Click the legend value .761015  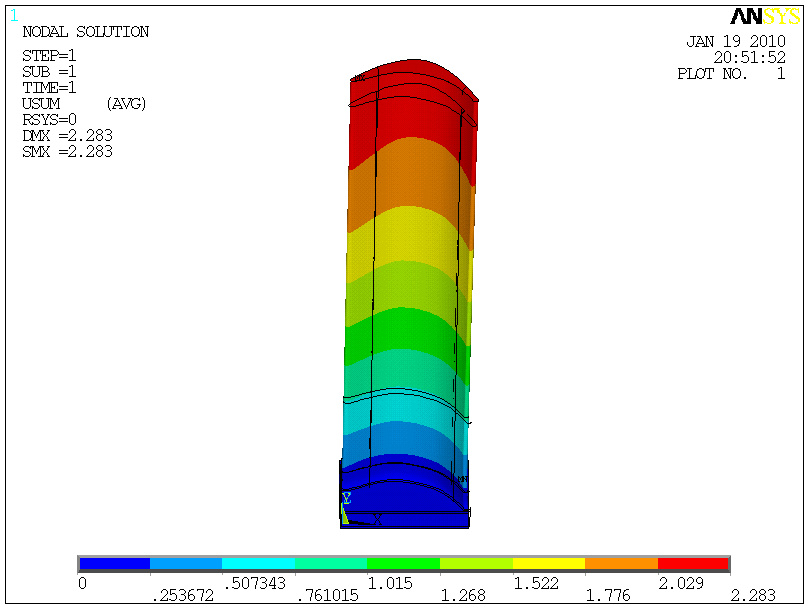pos(328,596)
